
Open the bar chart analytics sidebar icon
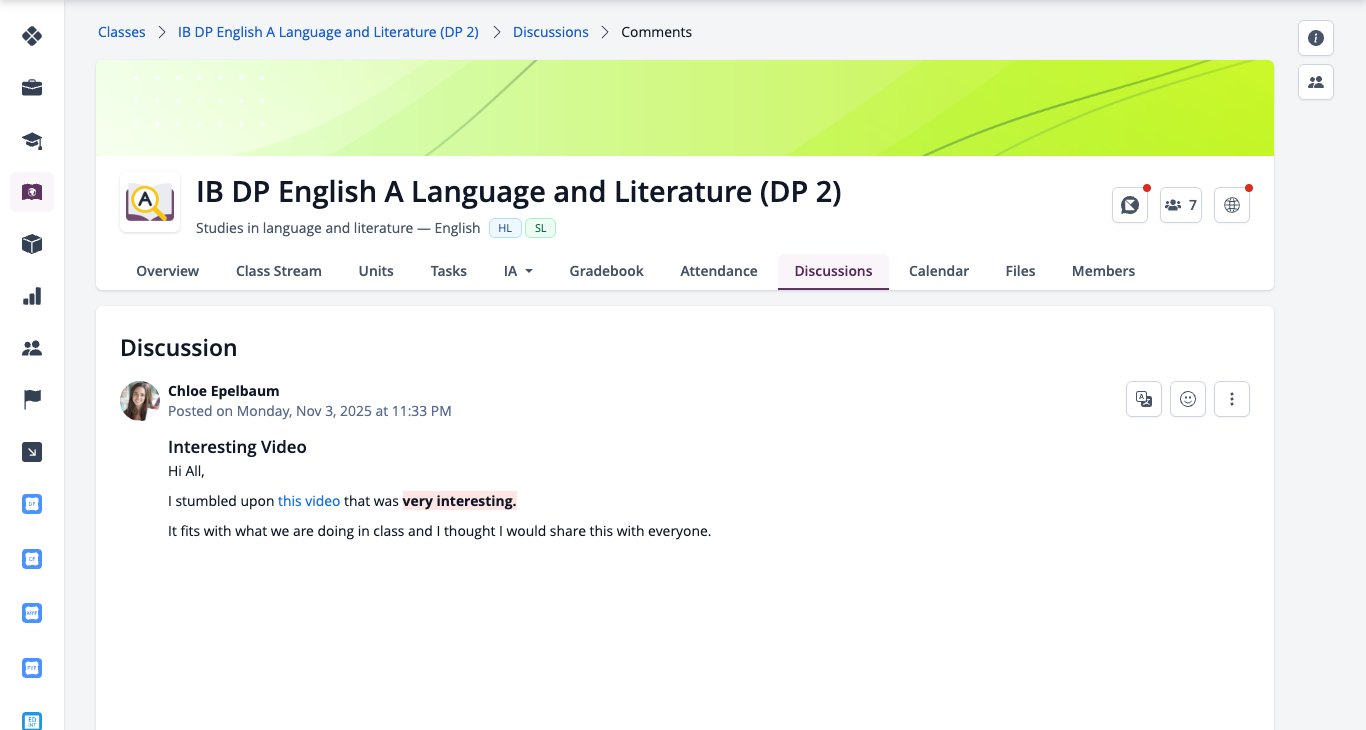32,296
